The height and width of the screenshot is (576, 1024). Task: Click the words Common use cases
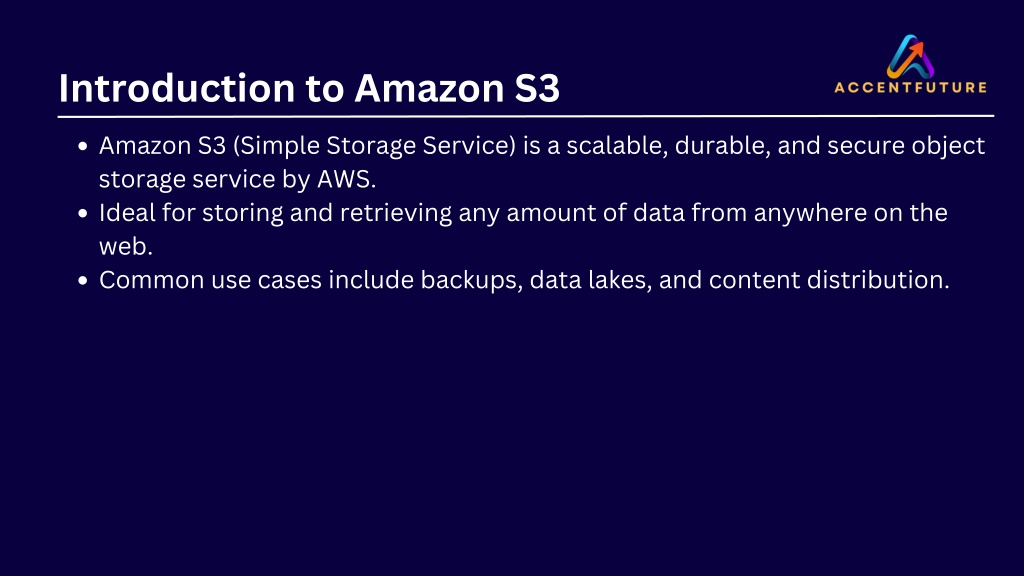[x=210, y=280]
